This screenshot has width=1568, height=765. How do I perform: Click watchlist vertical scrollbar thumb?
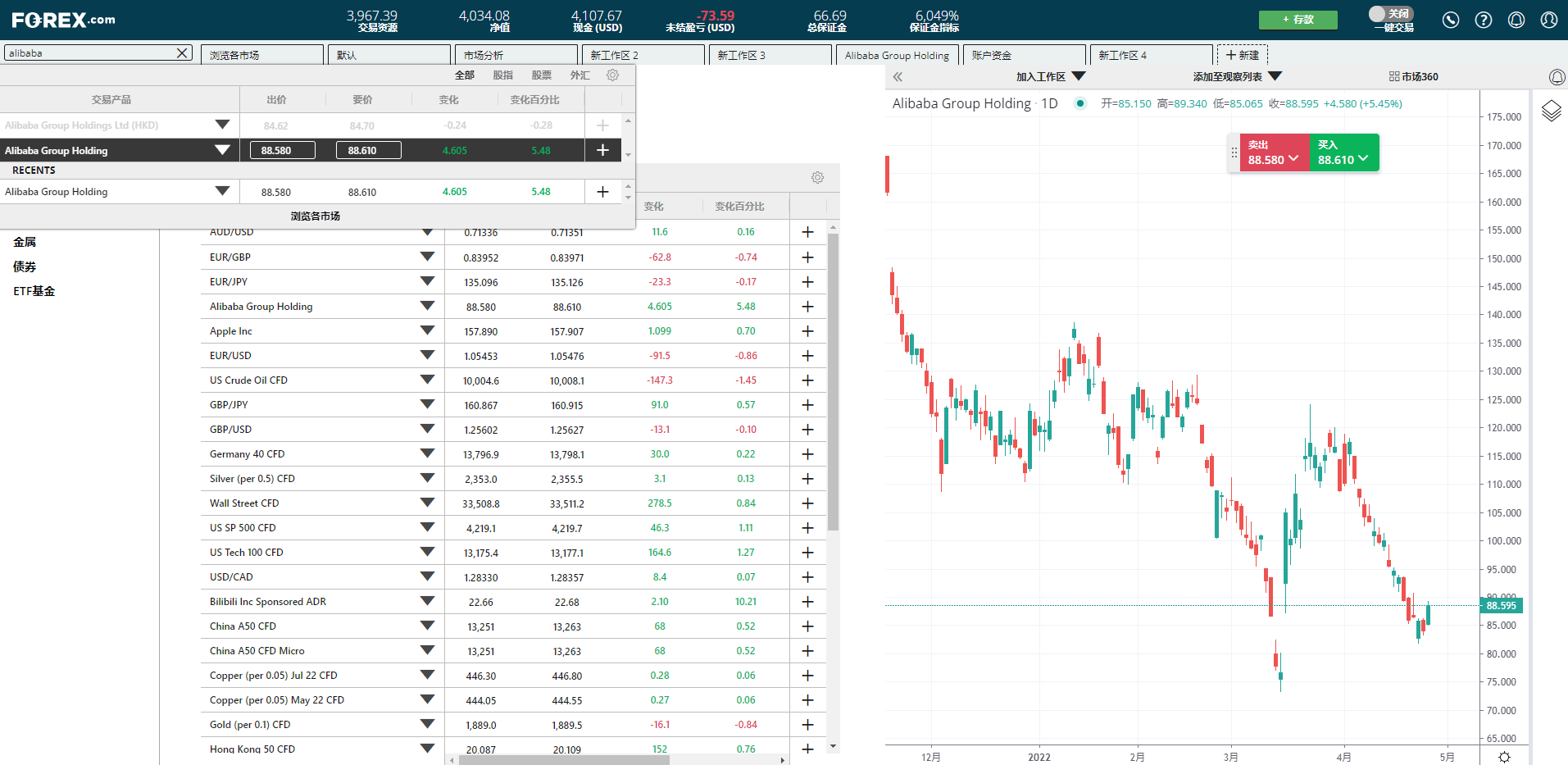(834, 381)
